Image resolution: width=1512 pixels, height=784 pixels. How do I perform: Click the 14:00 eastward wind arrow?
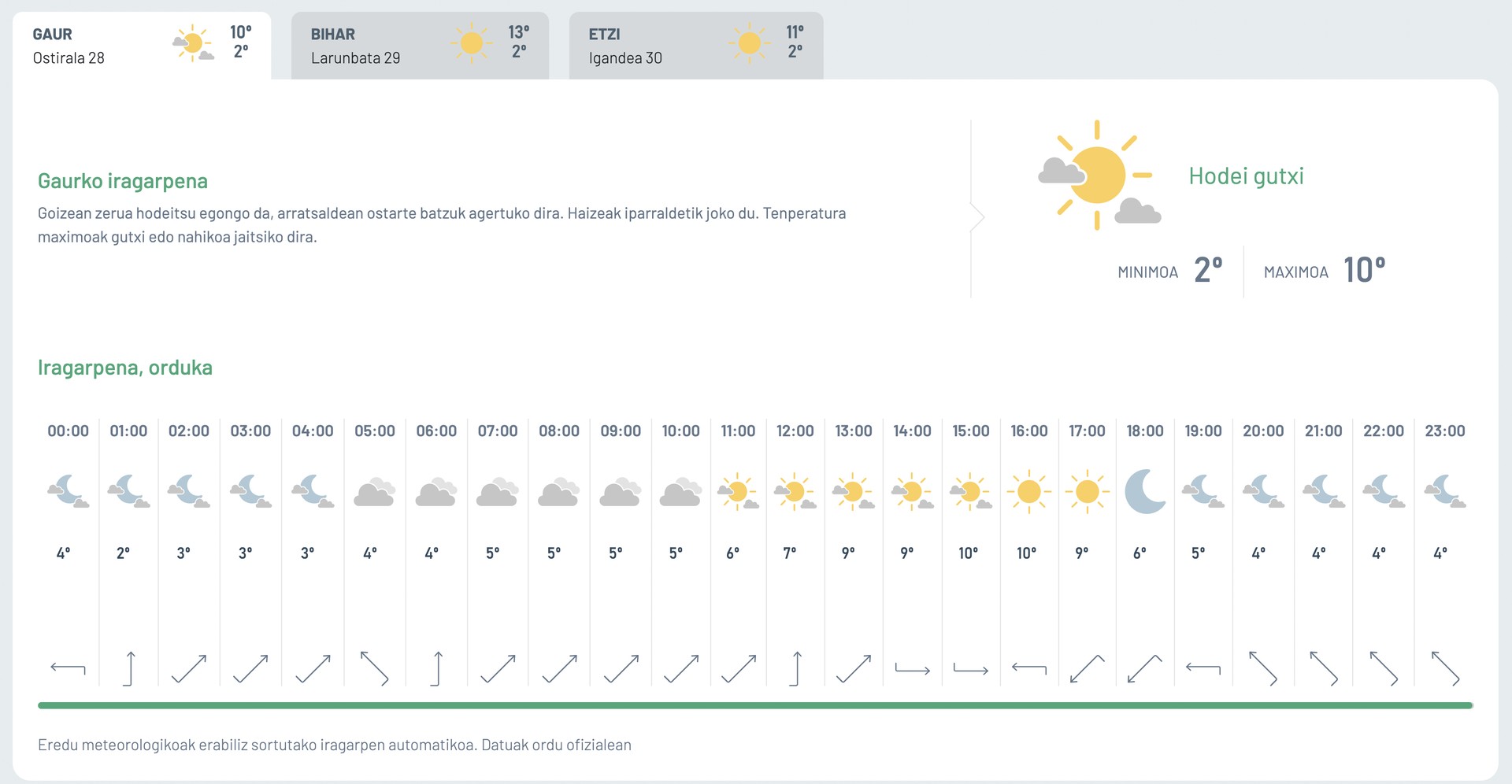pos(913,669)
